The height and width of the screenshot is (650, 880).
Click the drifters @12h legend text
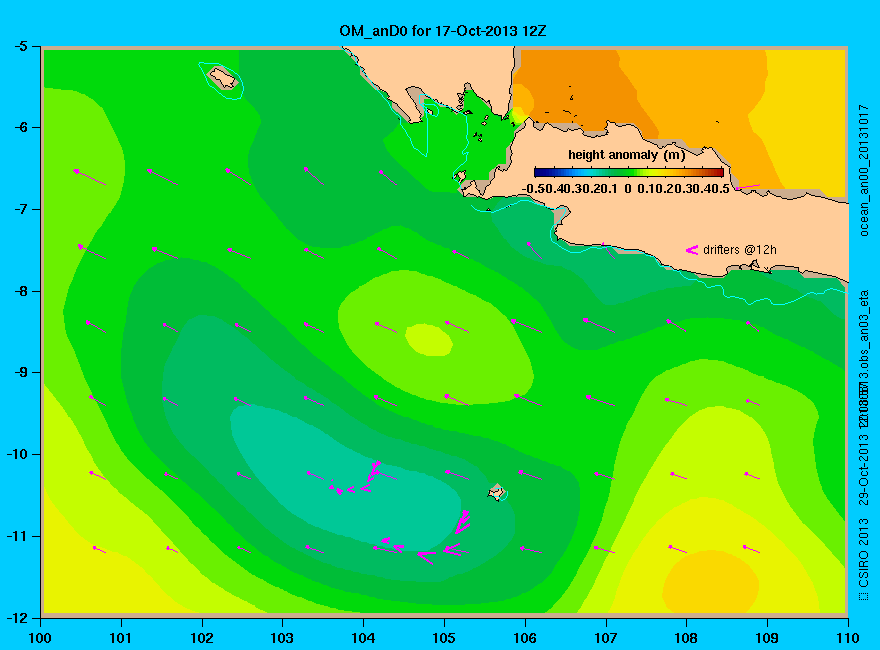pyautogui.click(x=740, y=250)
